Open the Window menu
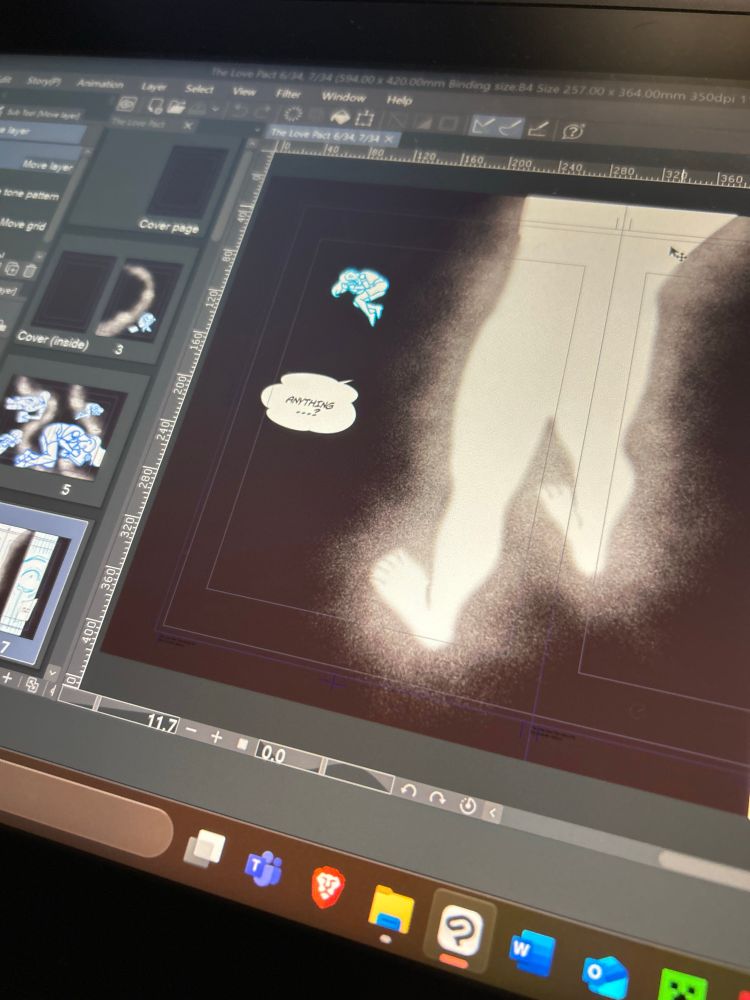The image size is (750, 1000). click(343, 97)
